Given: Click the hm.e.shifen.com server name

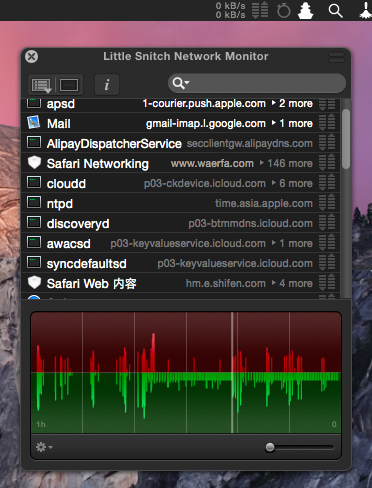Looking at the screenshot, I should pyautogui.click(x=226, y=283).
